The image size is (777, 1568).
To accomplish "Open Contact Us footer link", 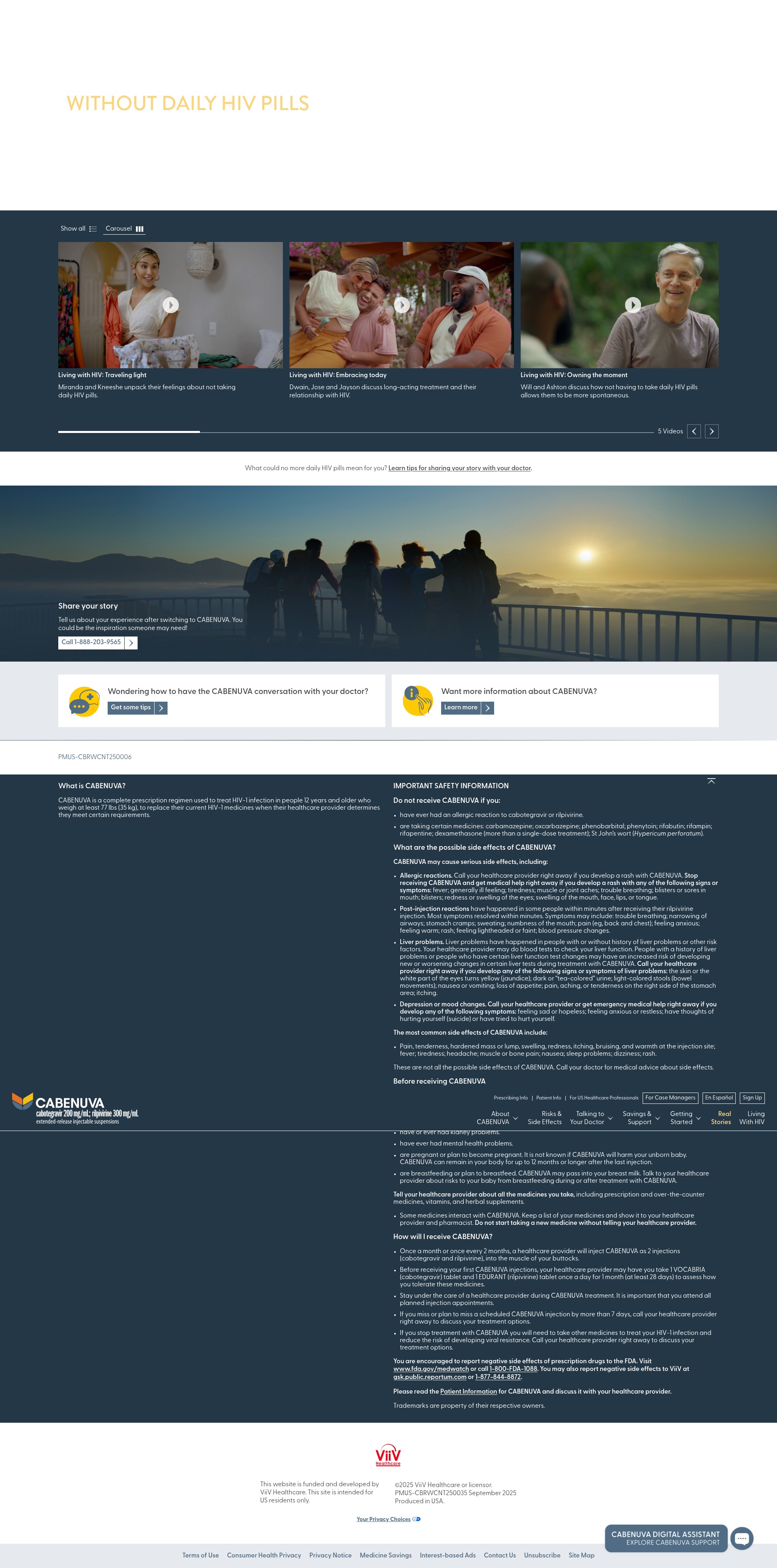I will pyautogui.click(x=500, y=1555).
